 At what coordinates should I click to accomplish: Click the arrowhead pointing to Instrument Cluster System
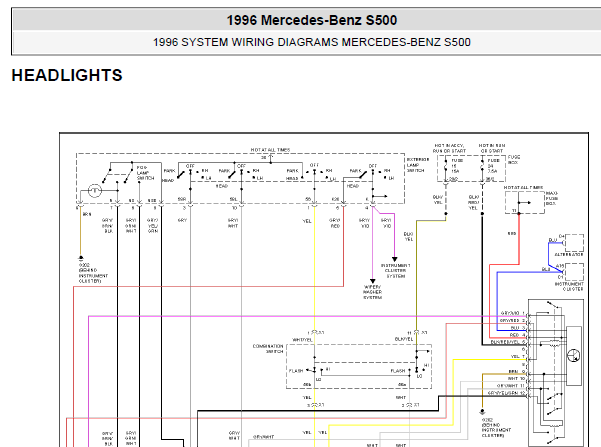394,260
